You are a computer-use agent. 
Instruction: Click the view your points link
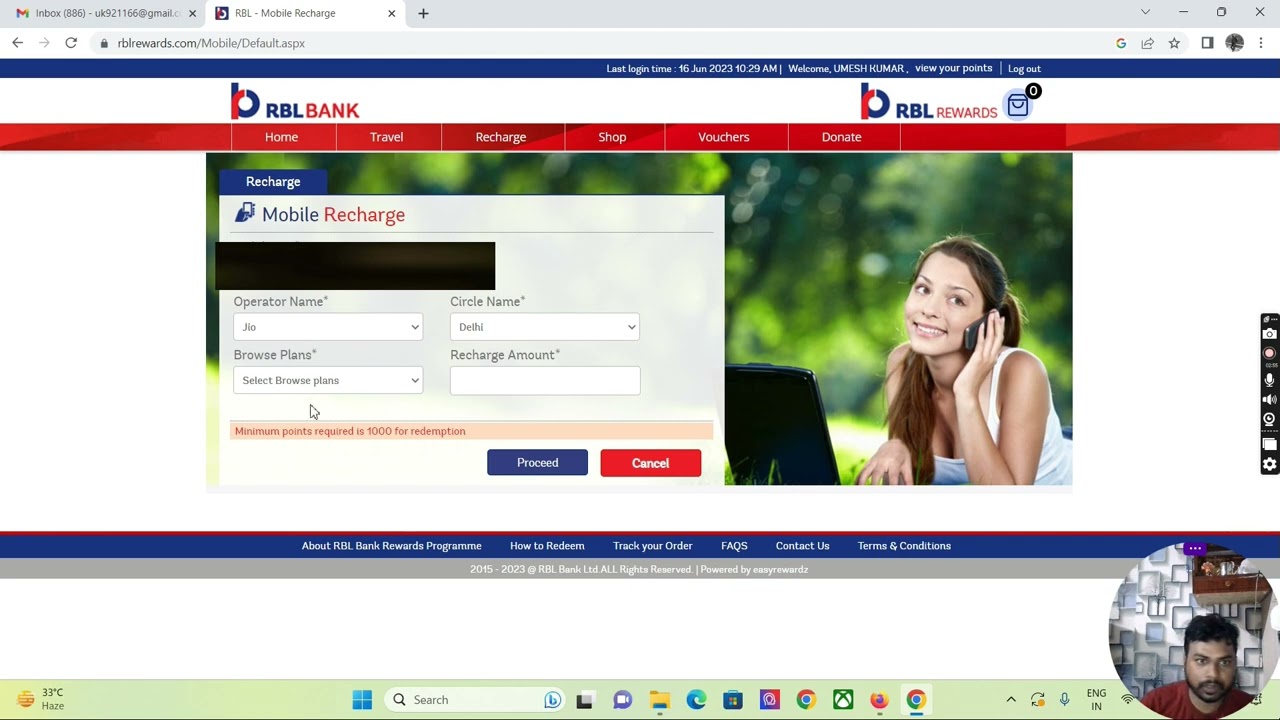(954, 68)
